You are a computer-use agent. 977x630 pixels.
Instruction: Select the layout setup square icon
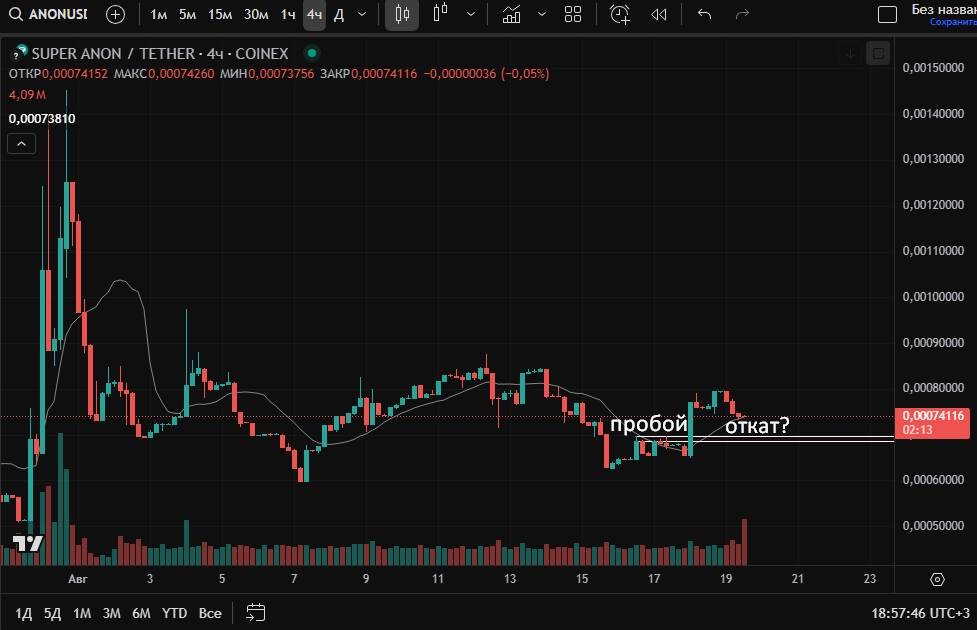[887, 14]
